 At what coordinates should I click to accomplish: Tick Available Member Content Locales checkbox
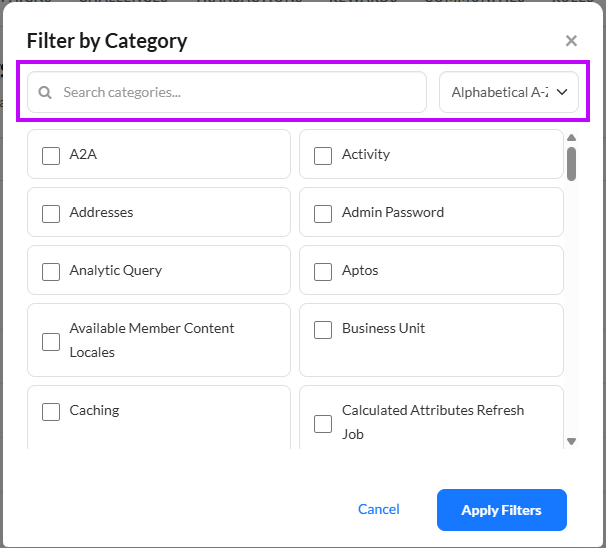[x=51, y=341]
